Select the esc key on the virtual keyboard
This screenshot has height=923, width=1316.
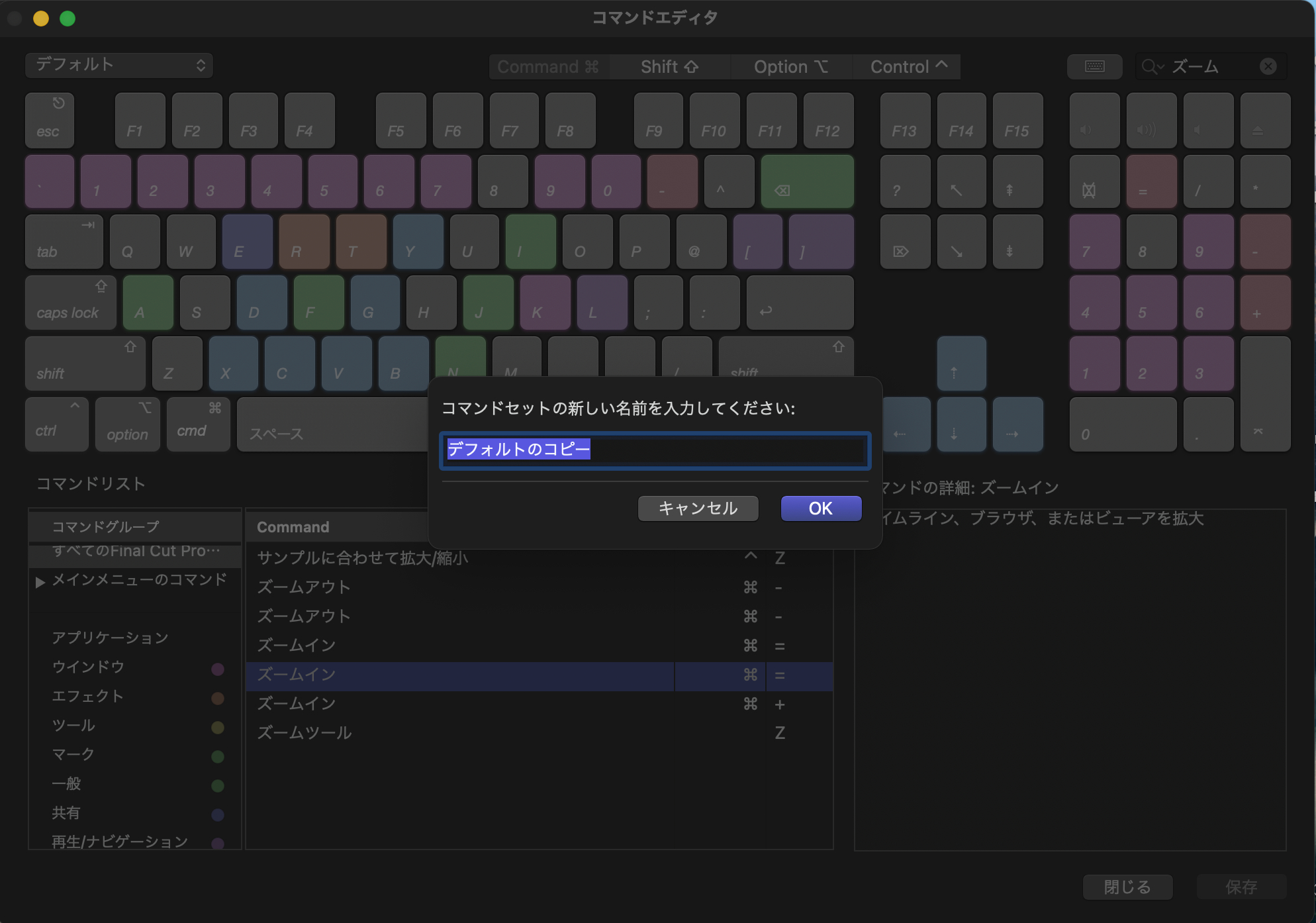coord(49,121)
